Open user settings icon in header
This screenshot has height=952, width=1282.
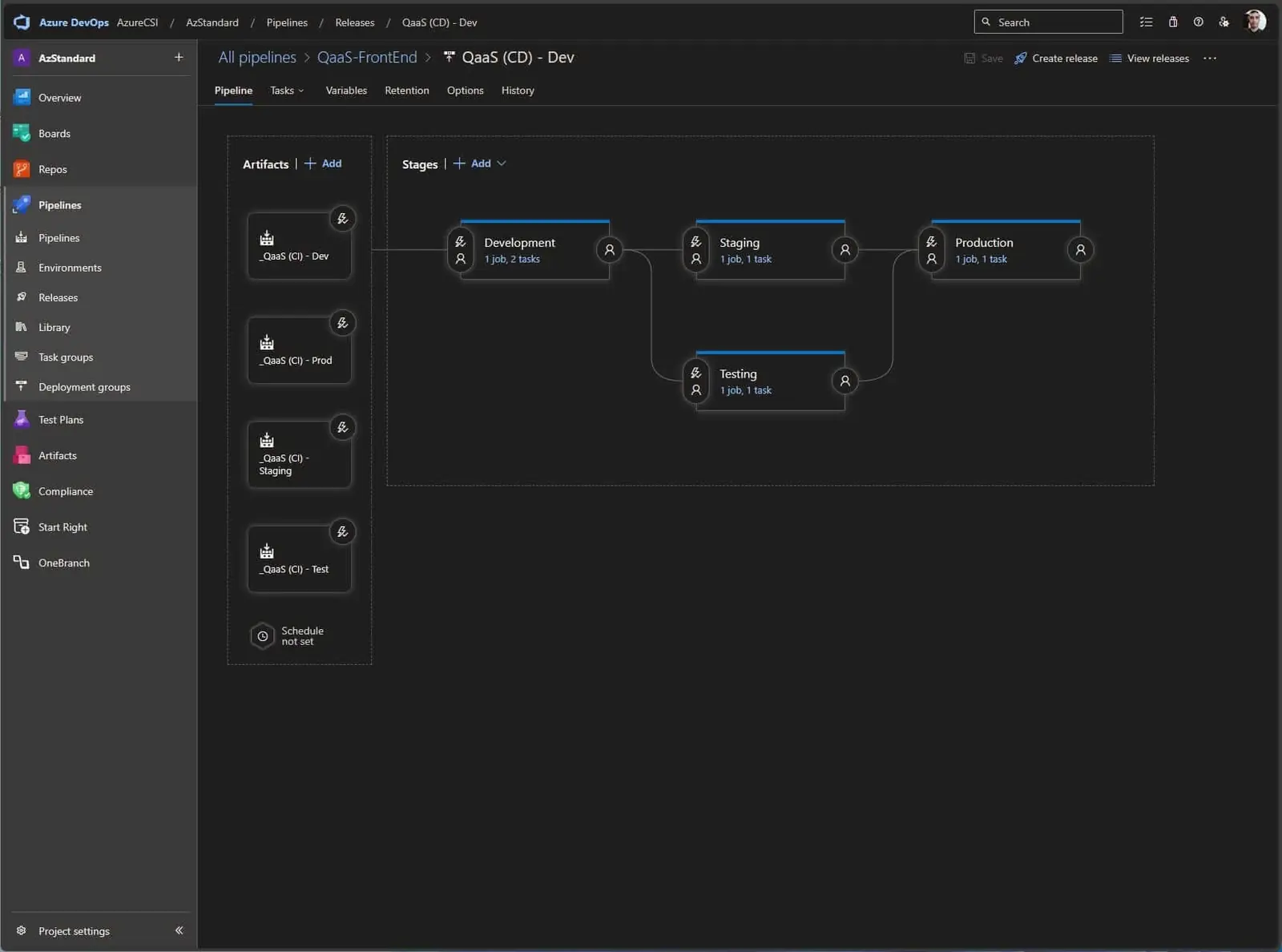click(1224, 22)
